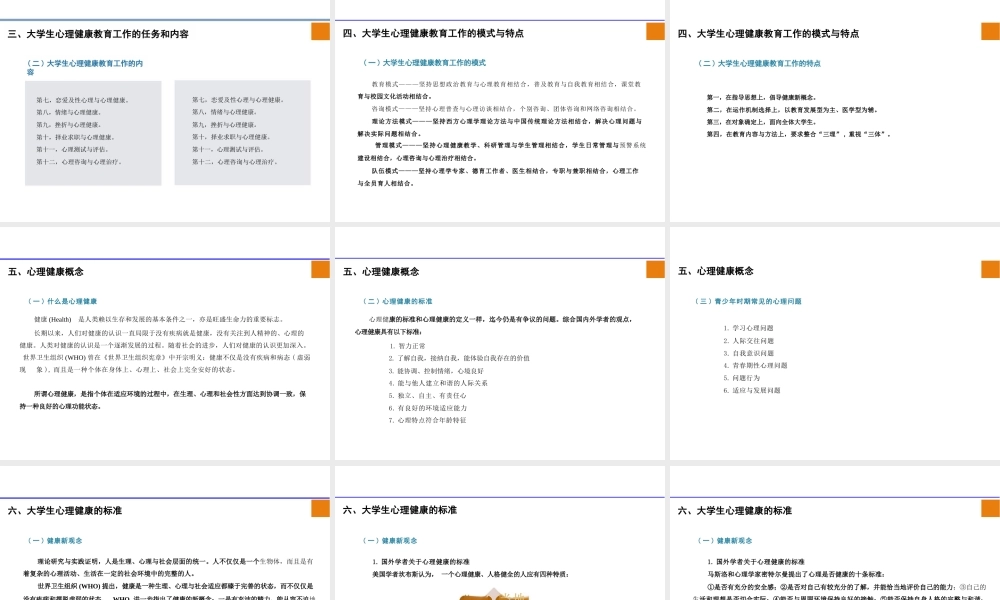Click 第十、择业求职与心理健康 in the left gray box
This screenshot has height=600, width=1000.
[x=75, y=137]
